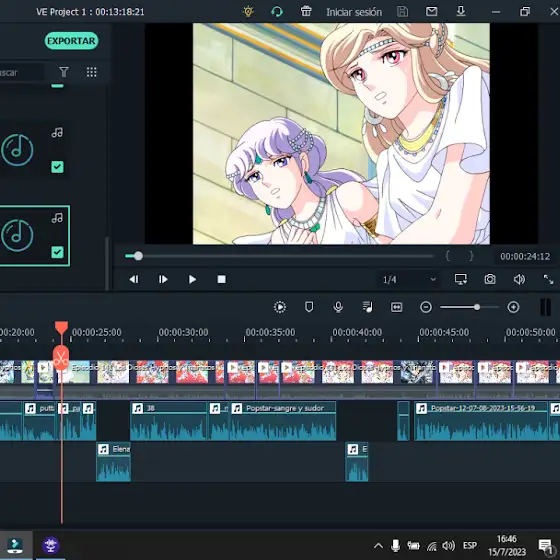The height and width of the screenshot is (560, 560).
Task: Open video editor app in taskbar
Action: point(15,545)
